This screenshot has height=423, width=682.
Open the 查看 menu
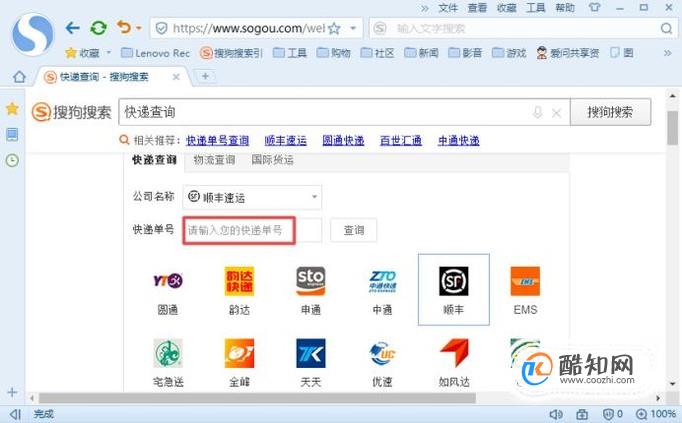[477, 8]
